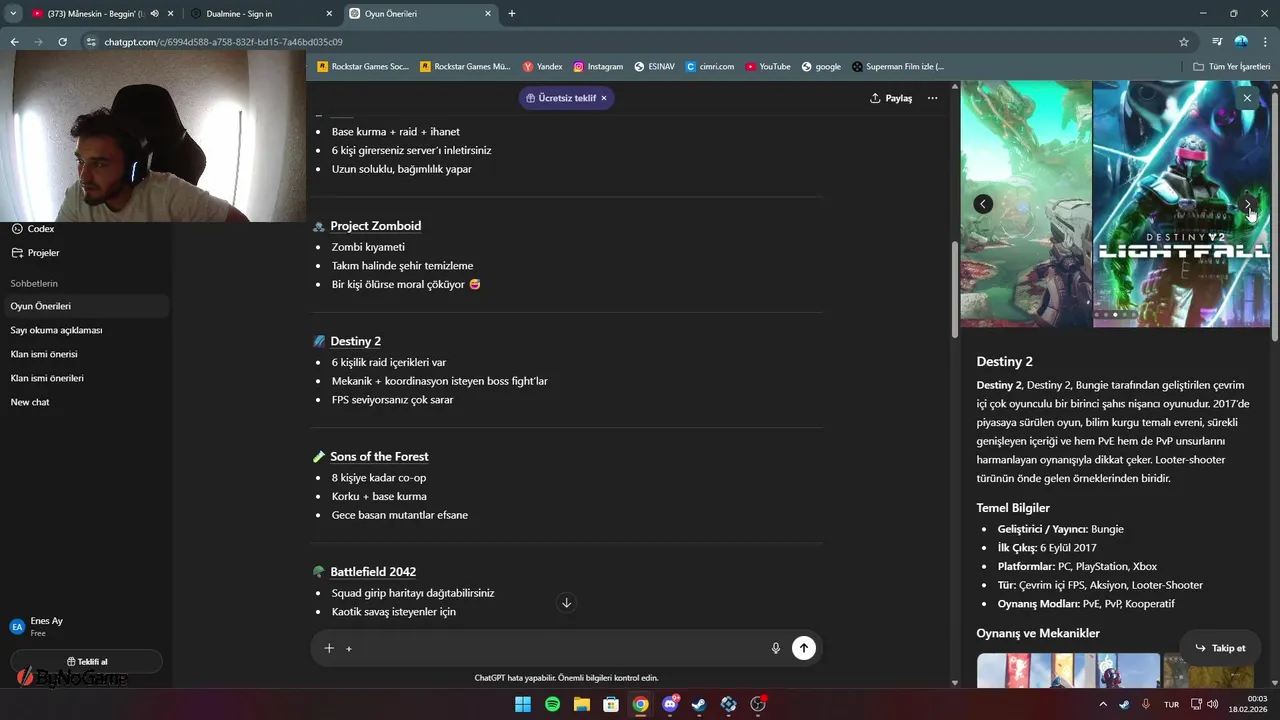Open the Klan ismi önerileri chat

click(x=85, y=378)
